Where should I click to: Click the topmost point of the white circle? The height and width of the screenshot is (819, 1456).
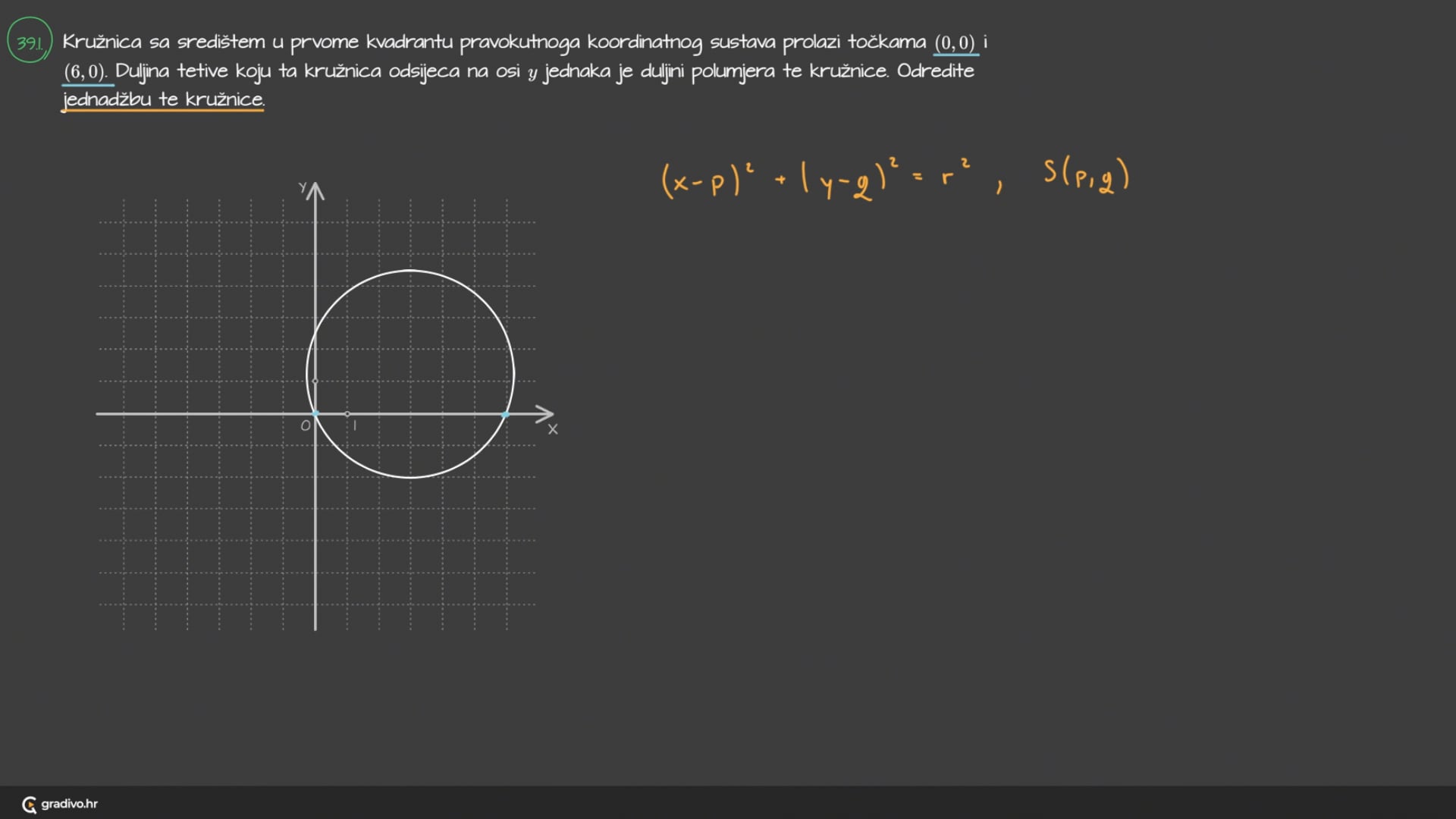pos(410,270)
